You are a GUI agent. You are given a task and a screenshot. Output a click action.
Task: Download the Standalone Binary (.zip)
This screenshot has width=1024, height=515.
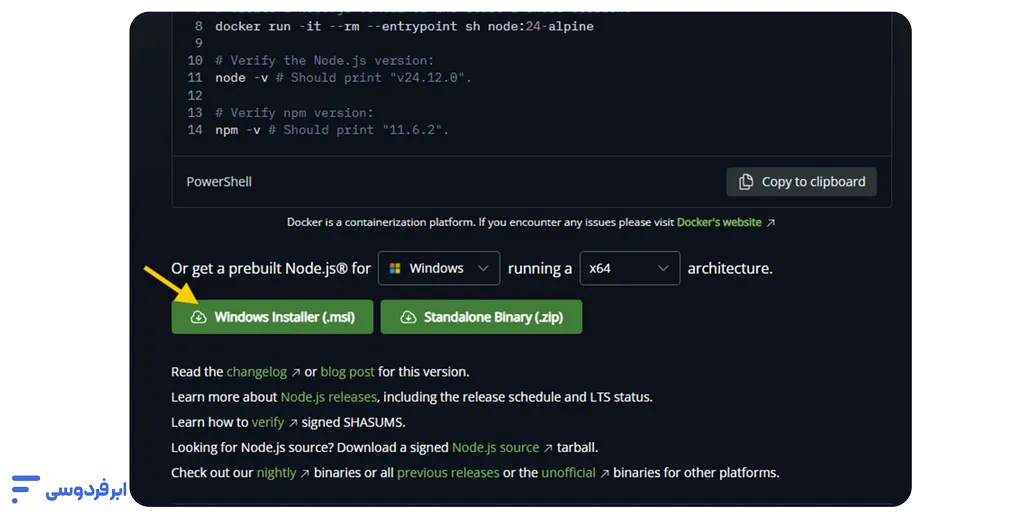[x=481, y=317]
